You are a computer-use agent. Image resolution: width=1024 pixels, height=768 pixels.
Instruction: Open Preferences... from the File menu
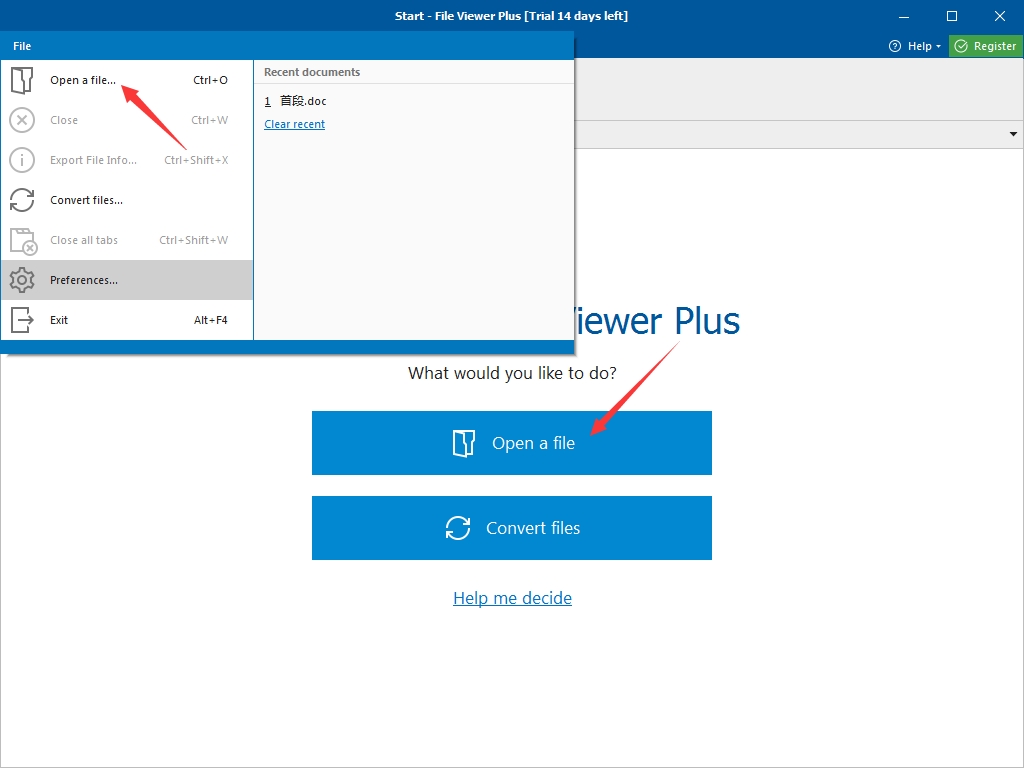(x=127, y=280)
